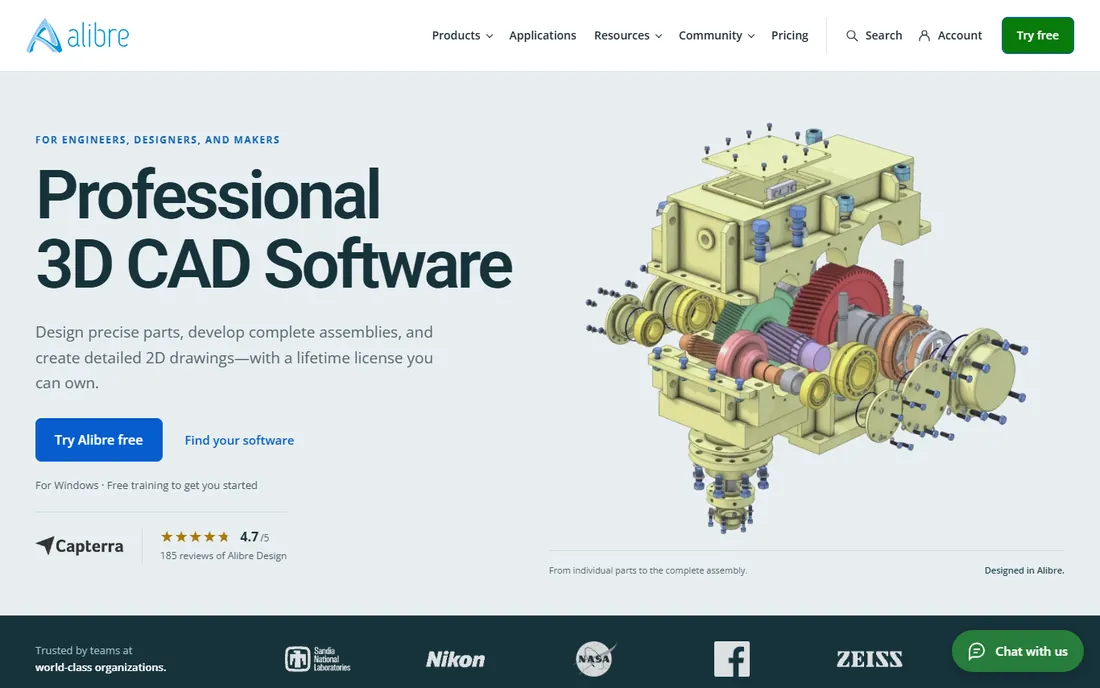1100x688 pixels.
Task: Click the From individual parts caption text
Action: tap(648, 570)
